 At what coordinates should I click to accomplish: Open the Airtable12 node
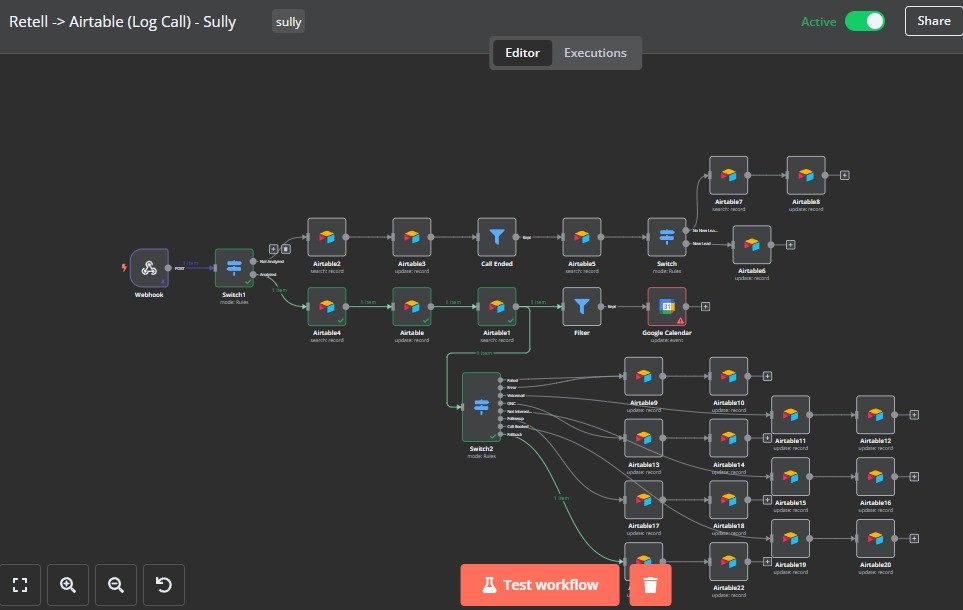pyautogui.click(x=875, y=415)
